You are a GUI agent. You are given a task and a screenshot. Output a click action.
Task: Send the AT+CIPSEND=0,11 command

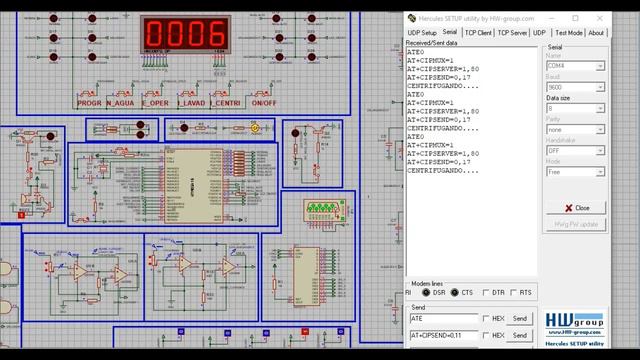[x=520, y=336]
